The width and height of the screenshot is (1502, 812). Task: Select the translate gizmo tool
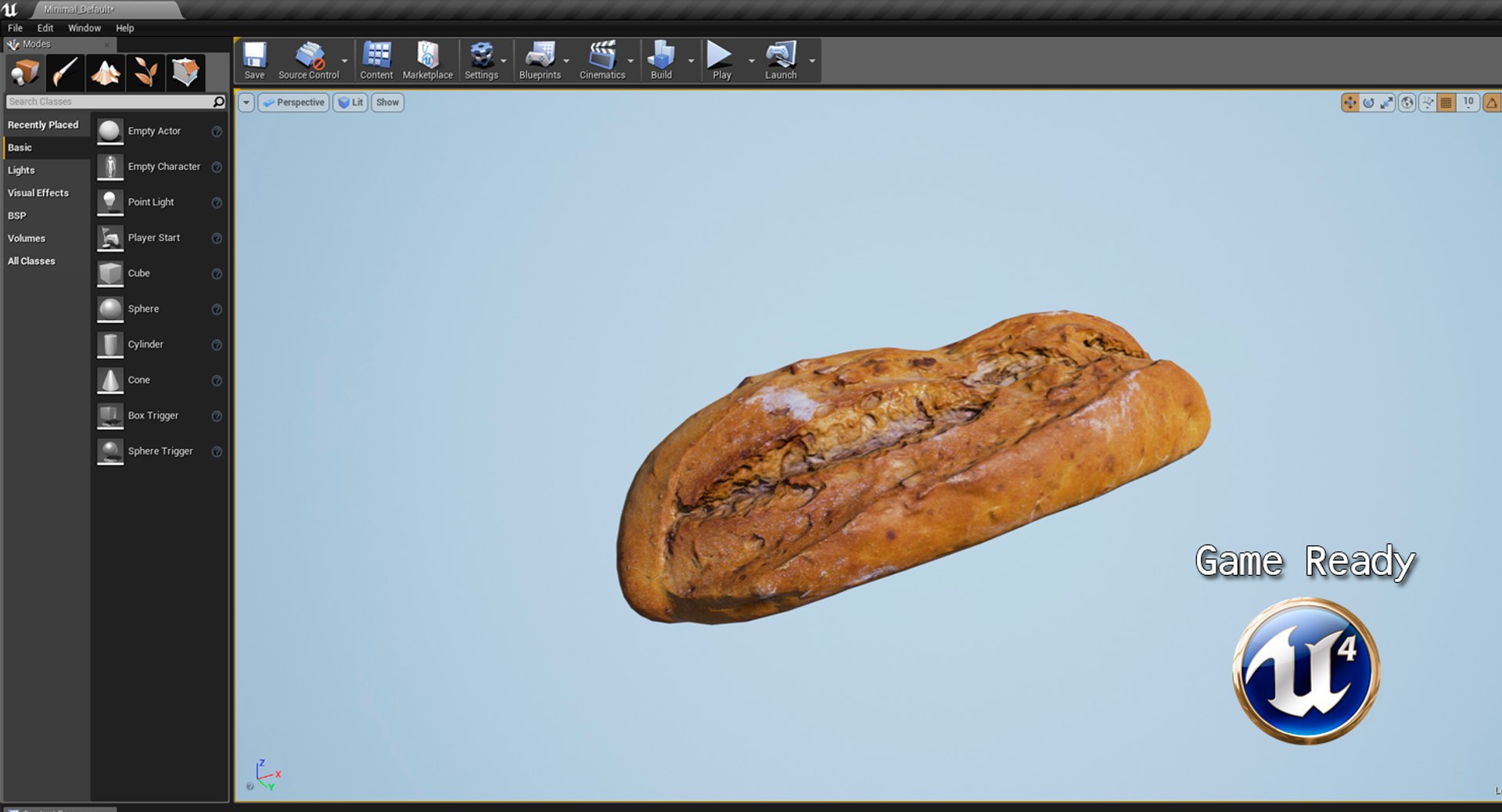point(1349,102)
